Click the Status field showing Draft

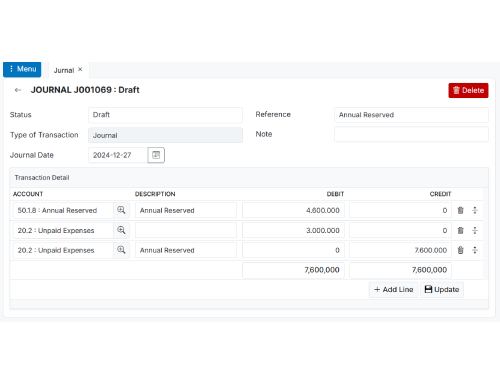pos(165,115)
